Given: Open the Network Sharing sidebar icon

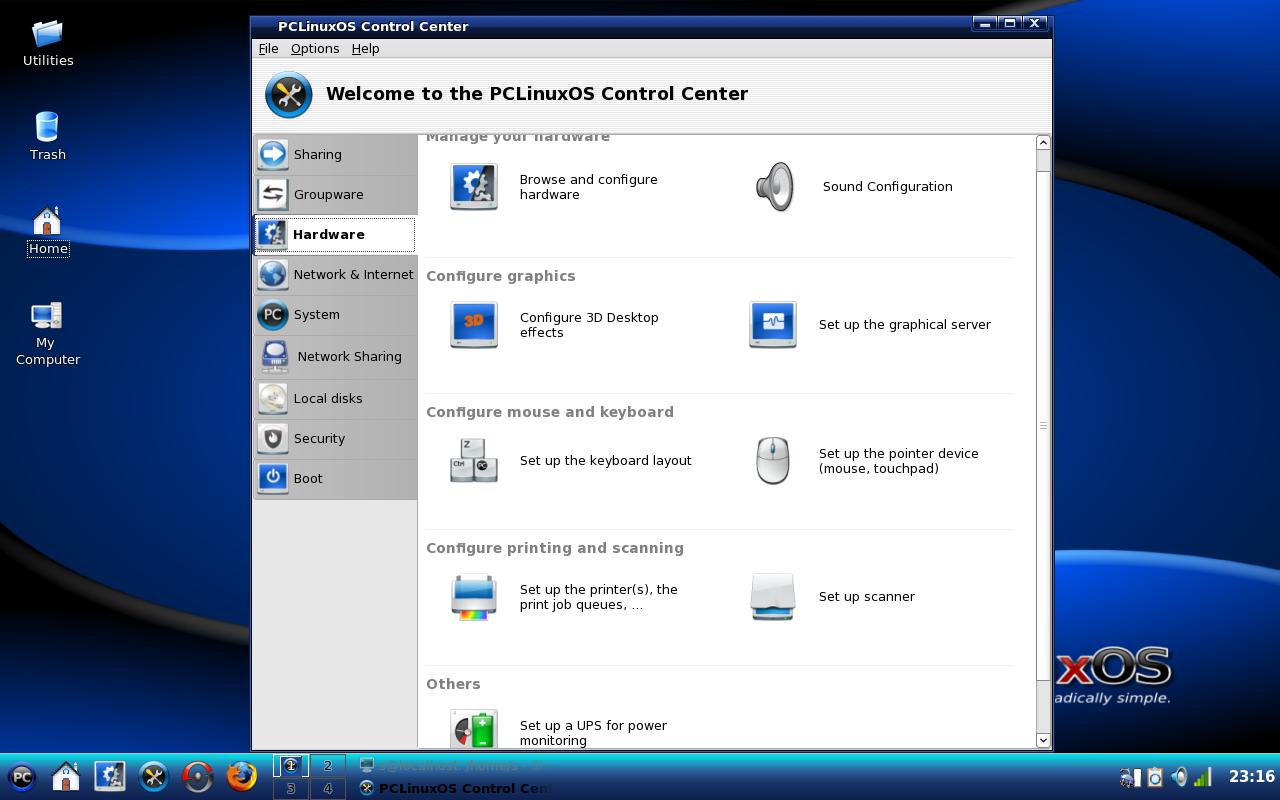Looking at the screenshot, I should click(274, 356).
